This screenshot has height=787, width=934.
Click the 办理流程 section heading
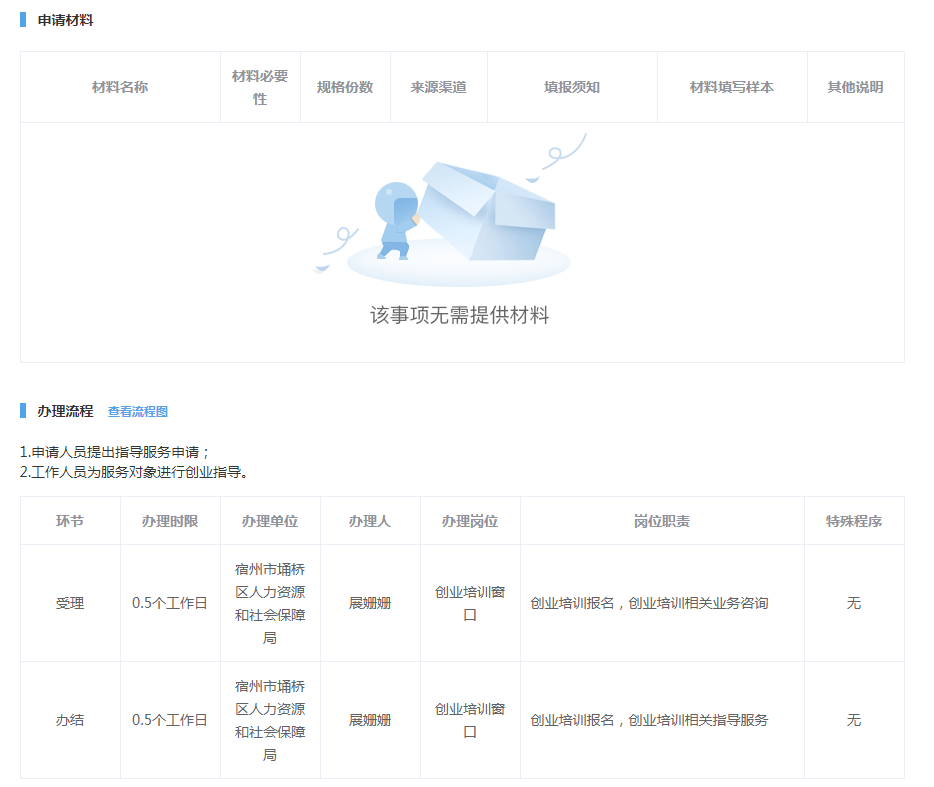pyautogui.click(x=65, y=411)
